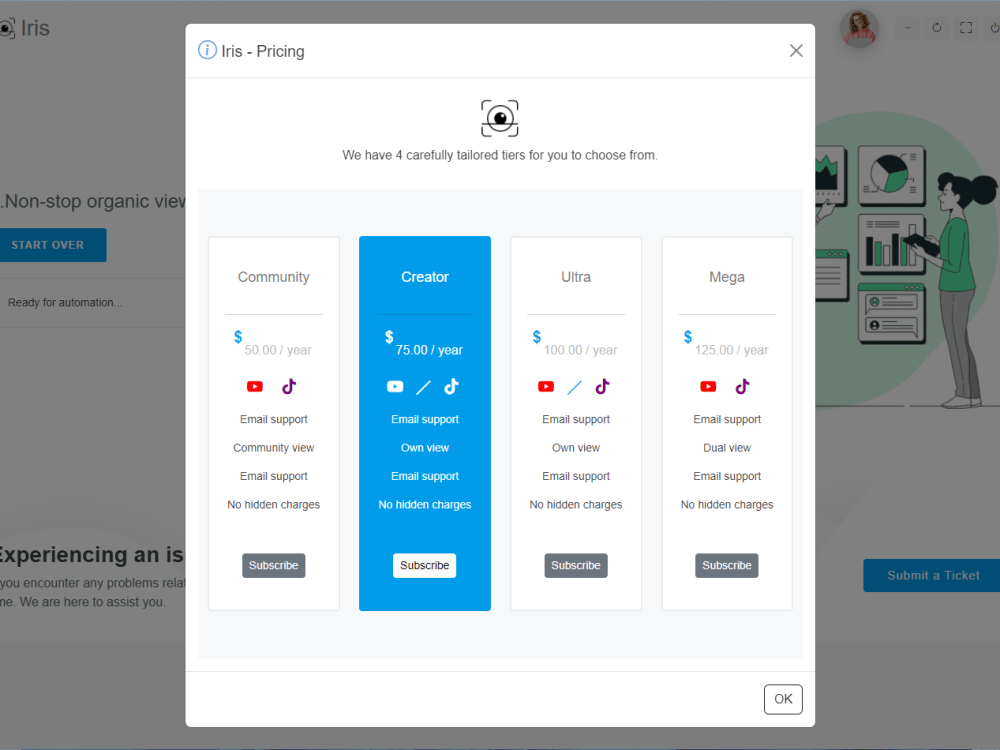This screenshot has width=1000, height=750.
Task: Click the YouTube icon in the Creator tier
Action: click(x=395, y=386)
